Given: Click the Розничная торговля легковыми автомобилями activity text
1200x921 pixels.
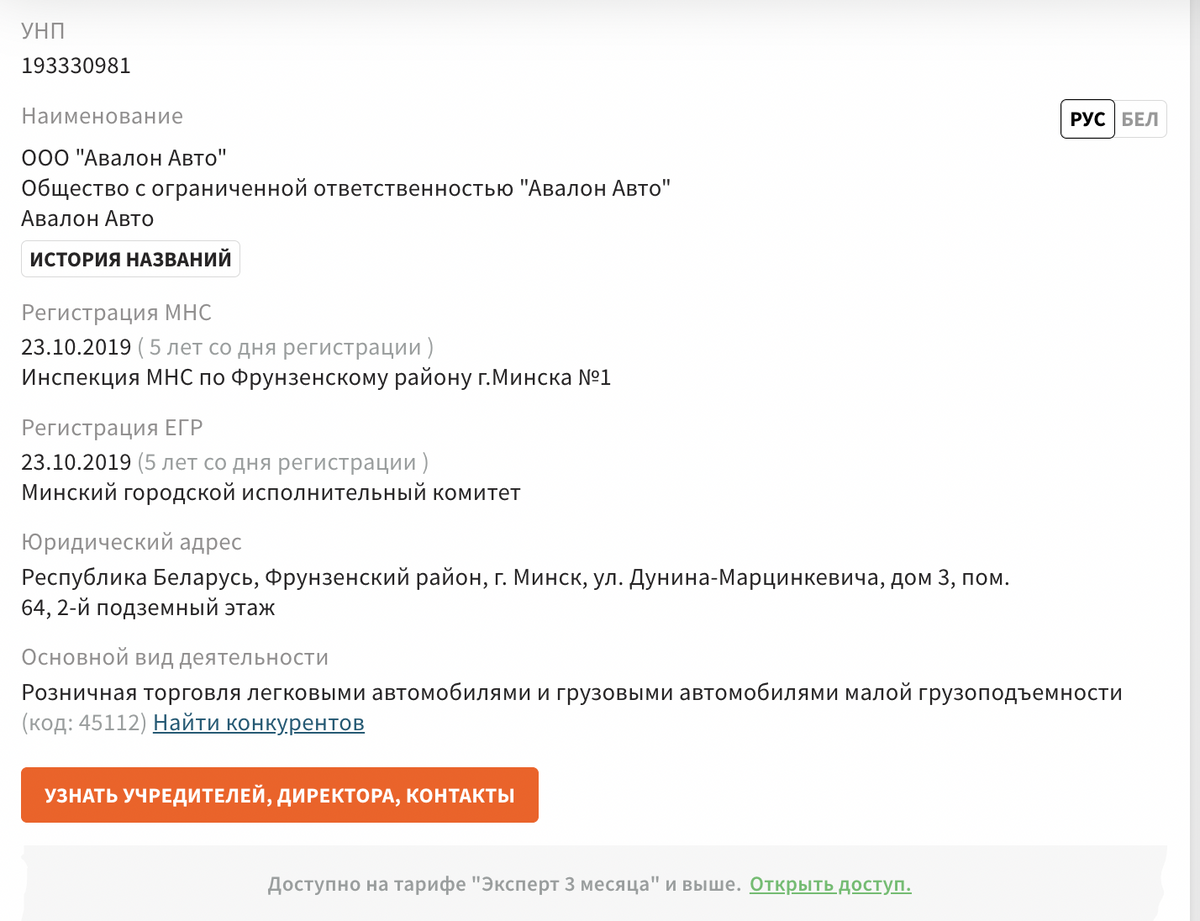Looking at the screenshot, I should pyautogui.click(x=571, y=693).
